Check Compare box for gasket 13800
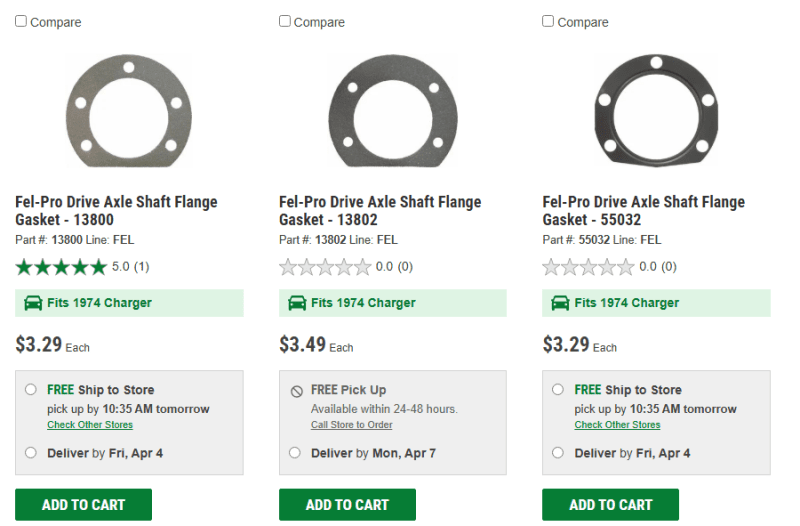This screenshot has width=800, height=526. point(21,21)
